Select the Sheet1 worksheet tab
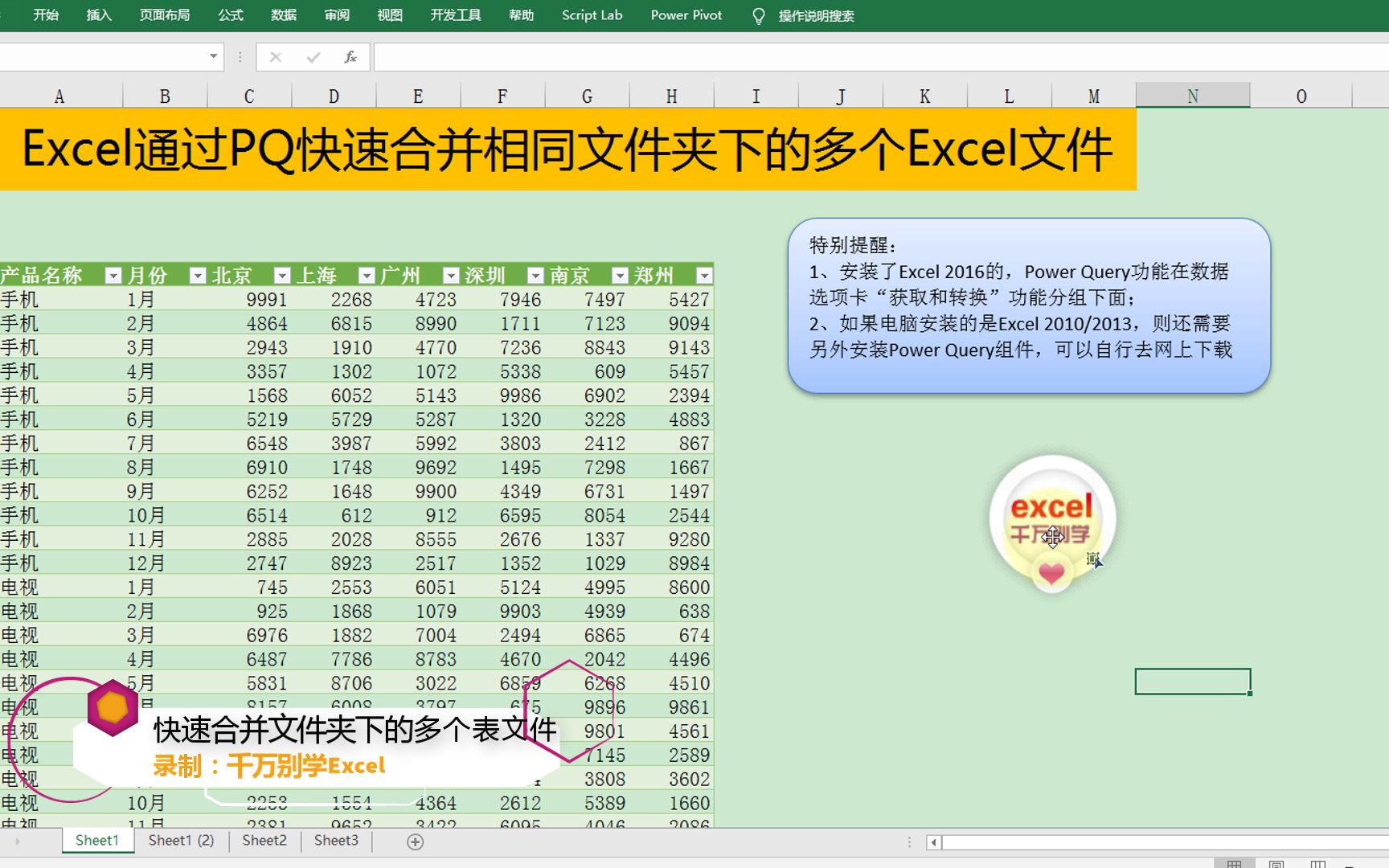The width and height of the screenshot is (1389, 868). 97,841
